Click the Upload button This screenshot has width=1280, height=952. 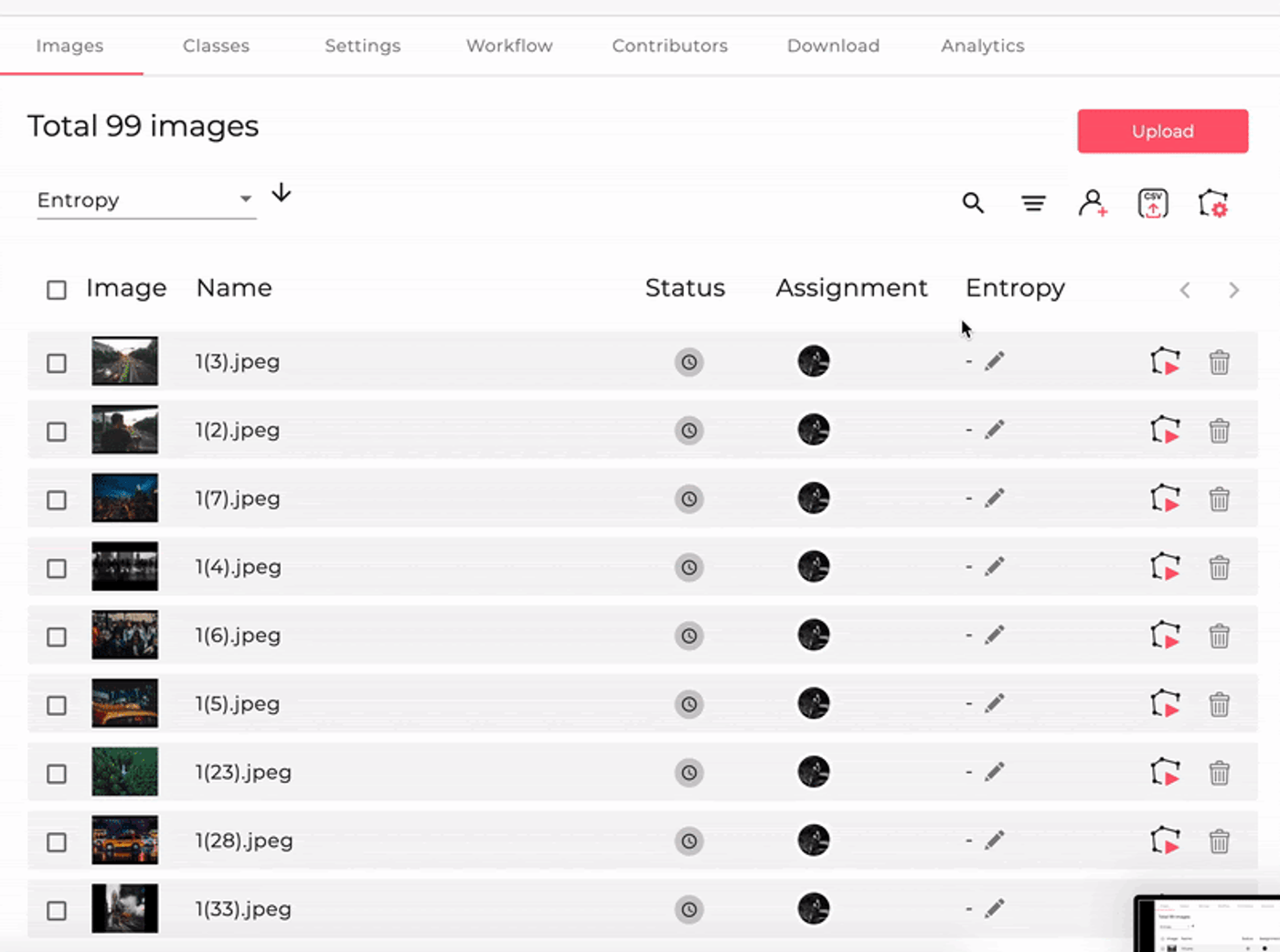1163,131
